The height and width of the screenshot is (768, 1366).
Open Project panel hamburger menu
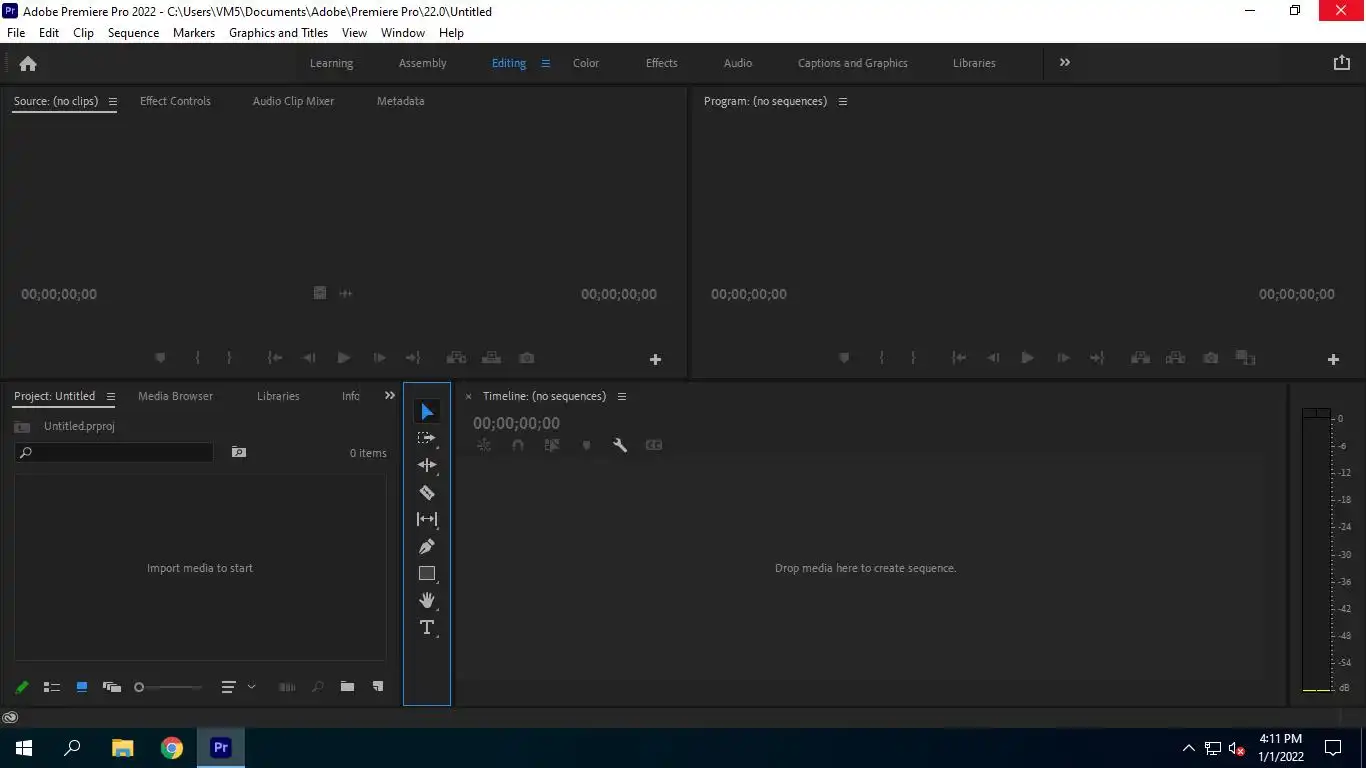[111, 397]
